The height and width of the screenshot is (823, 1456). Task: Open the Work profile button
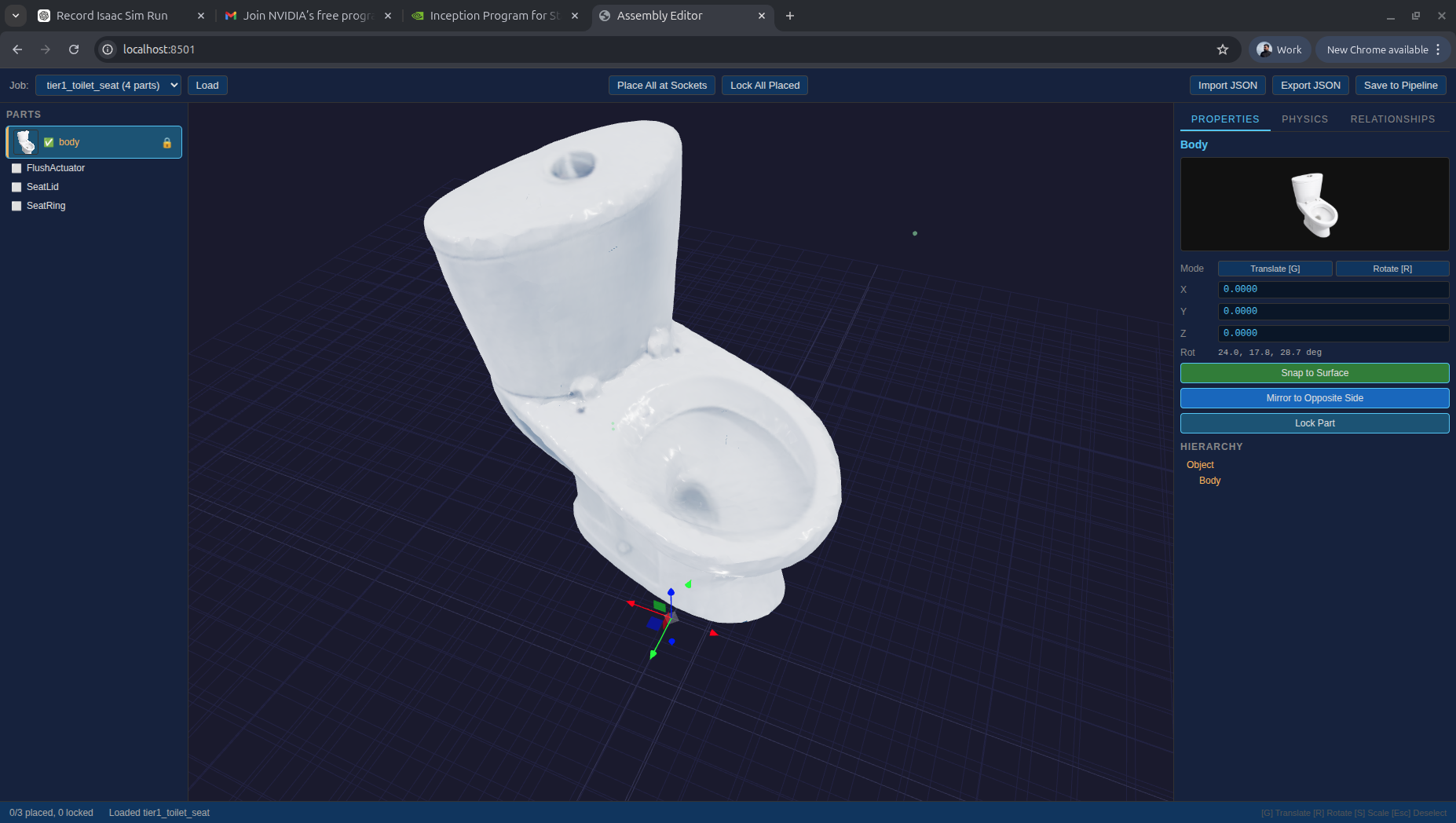pos(1279,49)
